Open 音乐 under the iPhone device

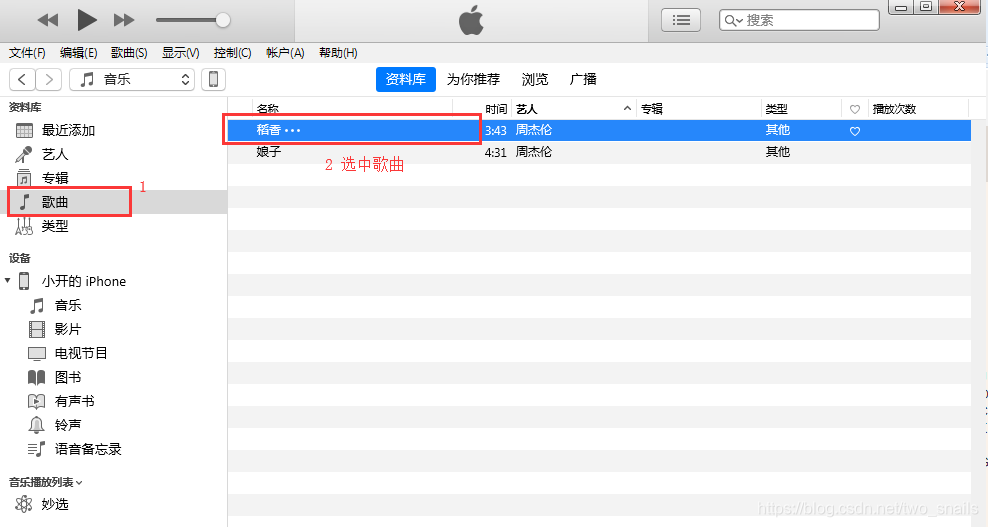click(68, 306)
